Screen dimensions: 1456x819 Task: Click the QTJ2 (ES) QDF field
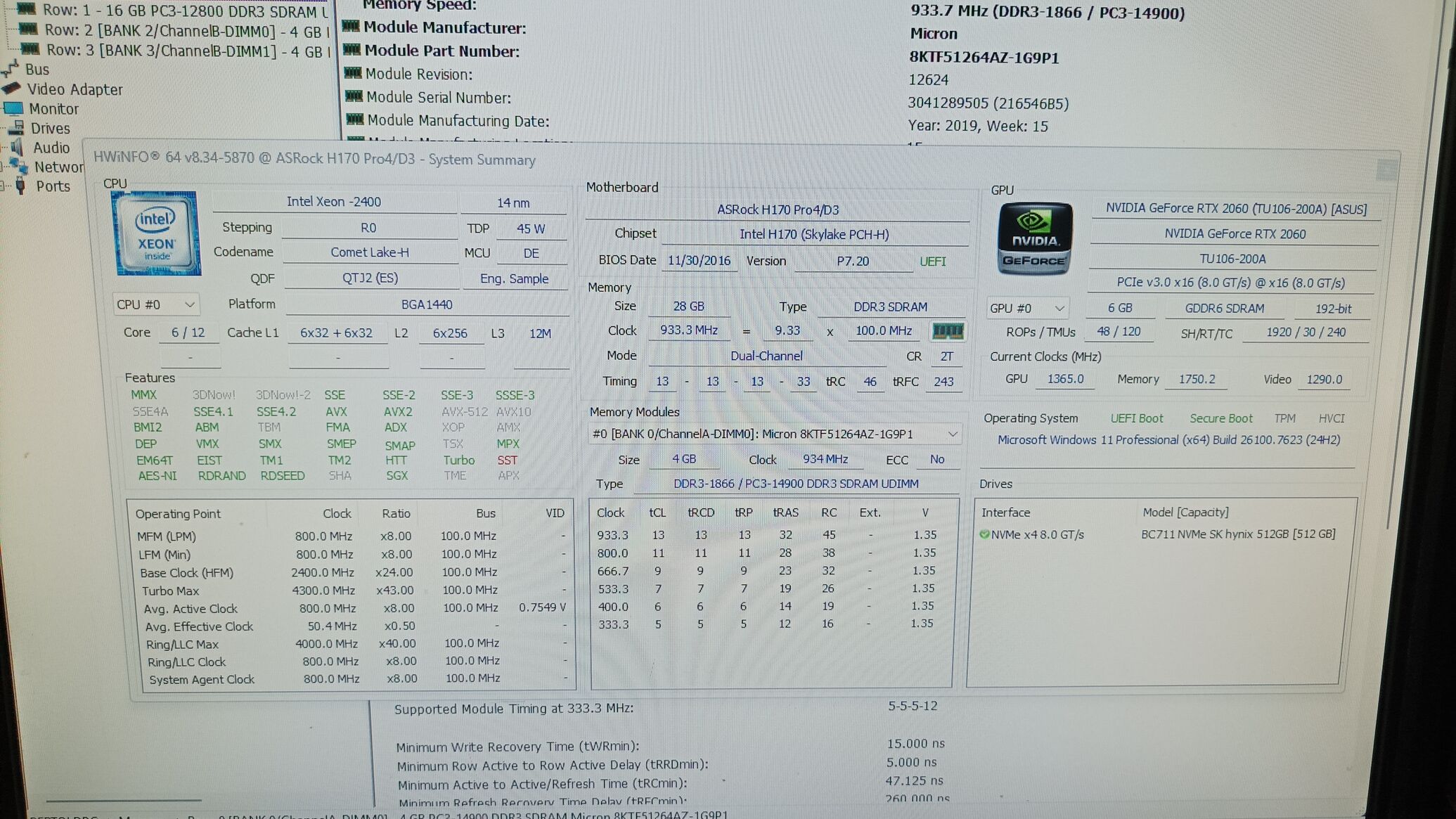371,278
